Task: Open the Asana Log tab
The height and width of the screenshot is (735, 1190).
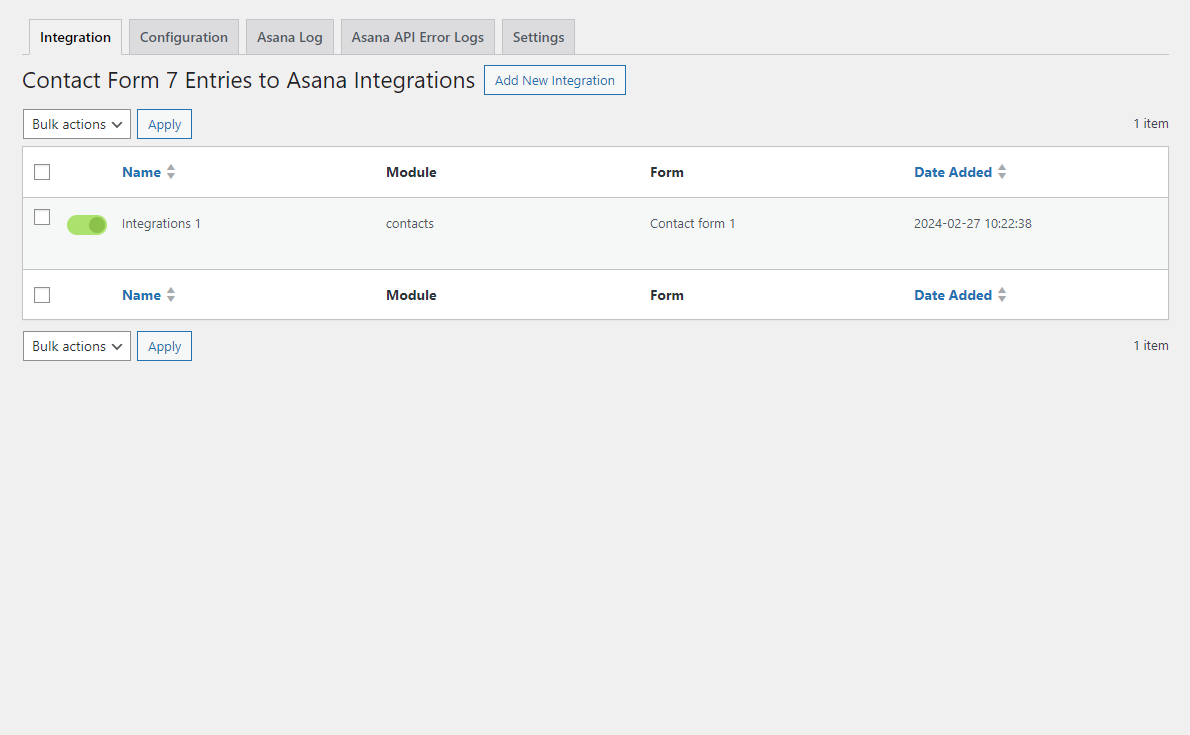Action: point(289,37)
